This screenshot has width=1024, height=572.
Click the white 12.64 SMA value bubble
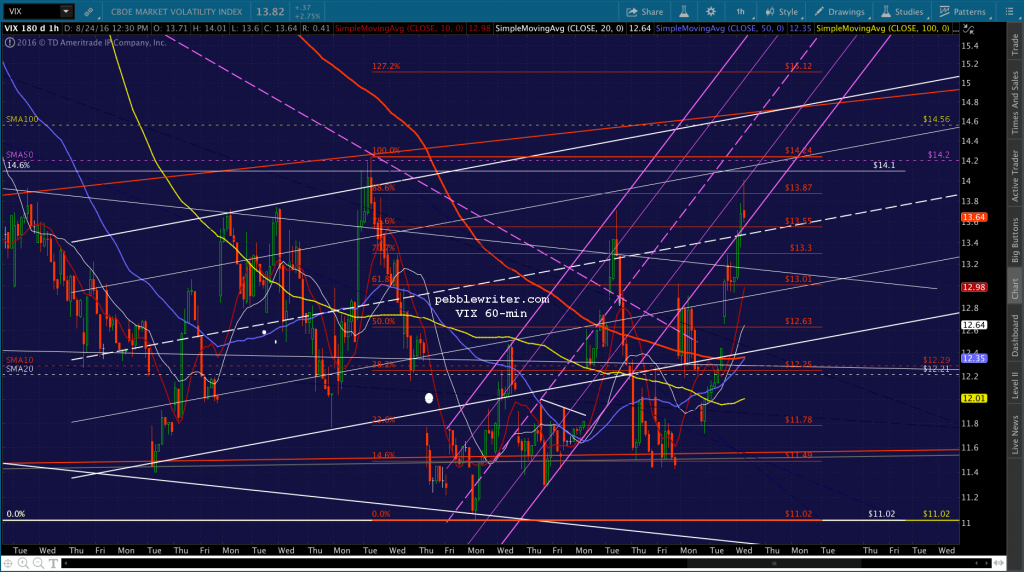click(974, 325)
